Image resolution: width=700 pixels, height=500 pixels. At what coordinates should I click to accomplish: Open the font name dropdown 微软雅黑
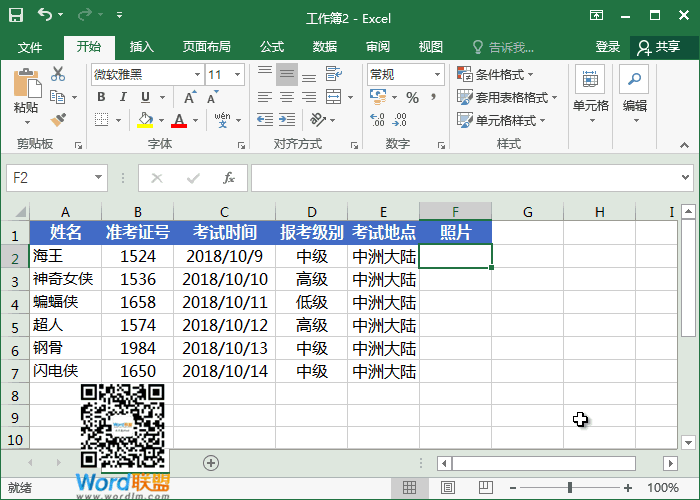[197, 75]
